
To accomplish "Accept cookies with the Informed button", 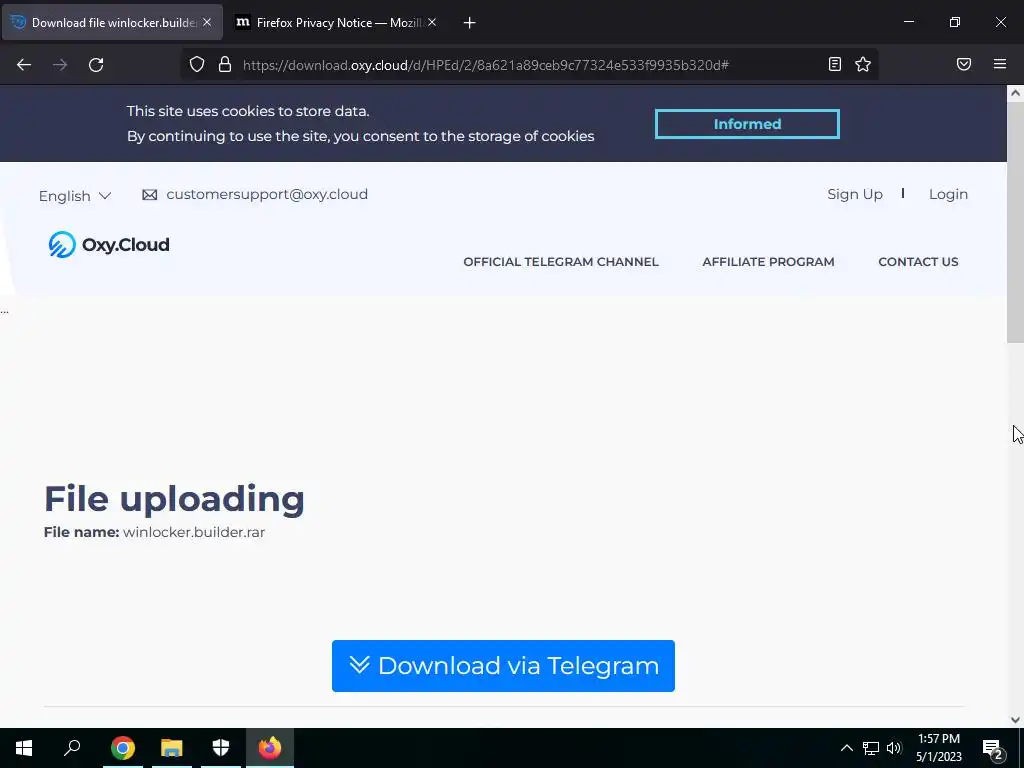I will pyautogui.click(x=747, y=124).
